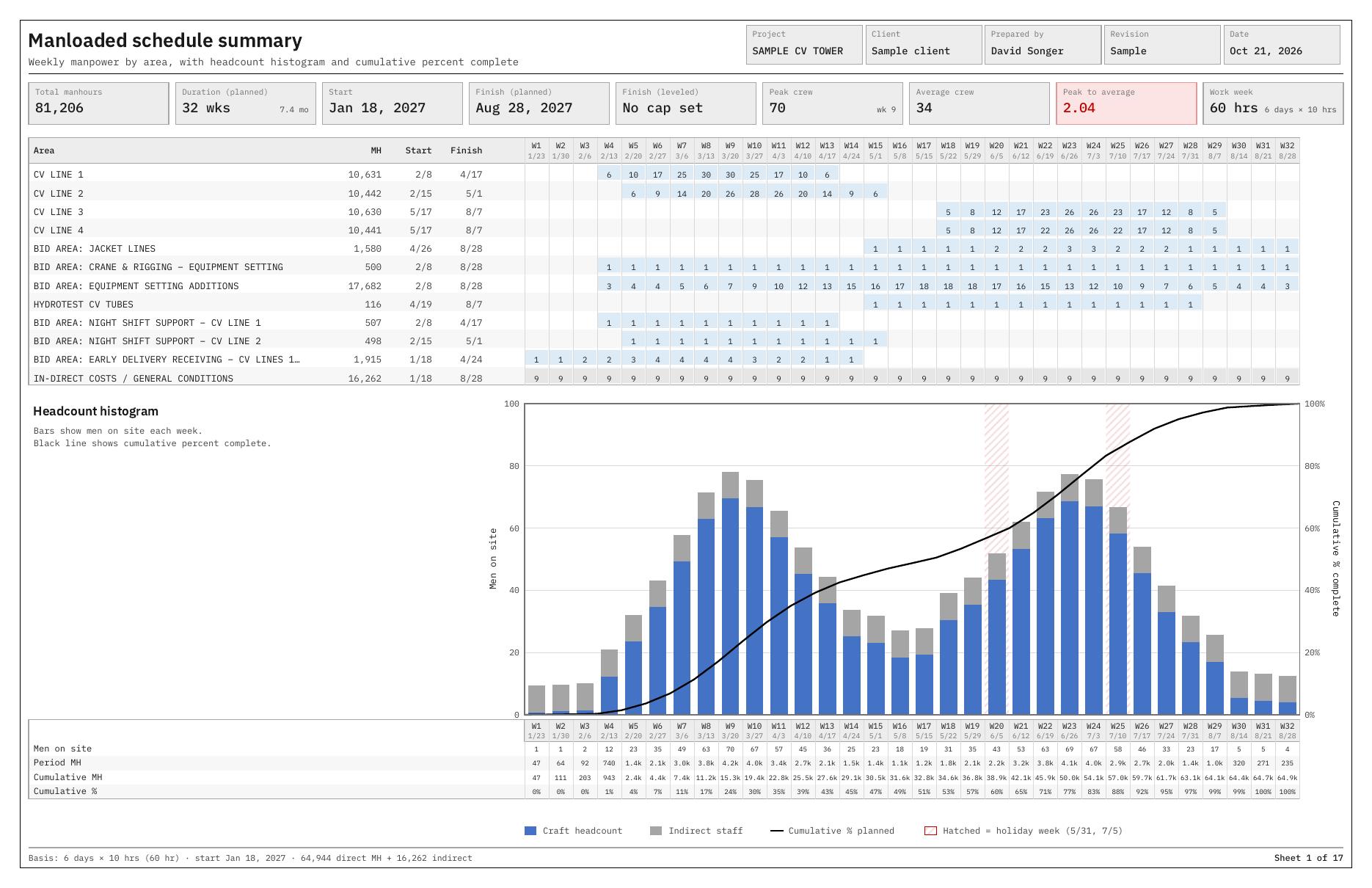Click the 16,262 manhours value for in-direct costs
1372x888 pixels.
pyautogui.click(x=365, y=379)
